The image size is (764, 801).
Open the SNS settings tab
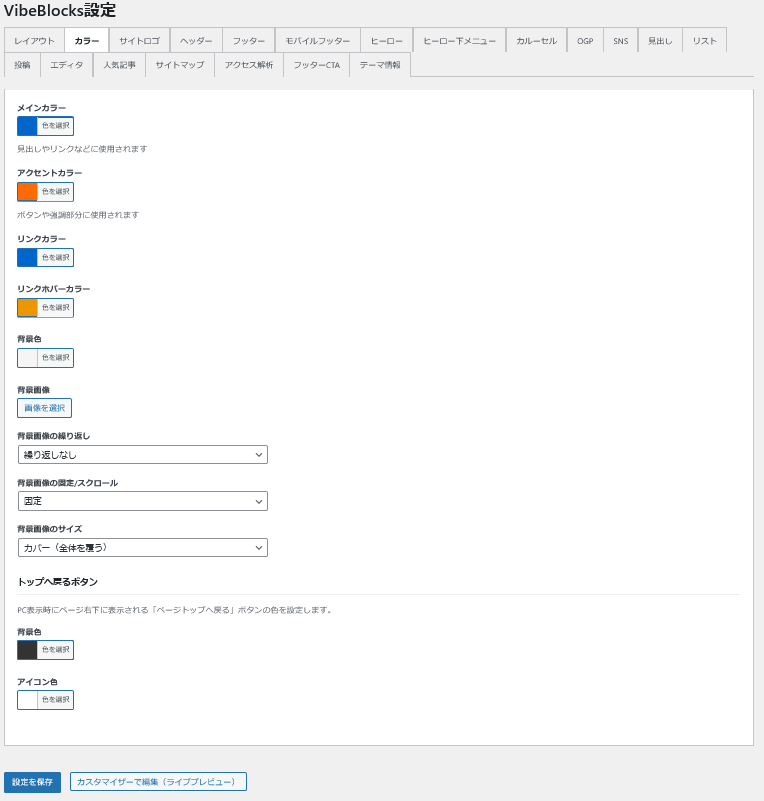pos(621,41)
